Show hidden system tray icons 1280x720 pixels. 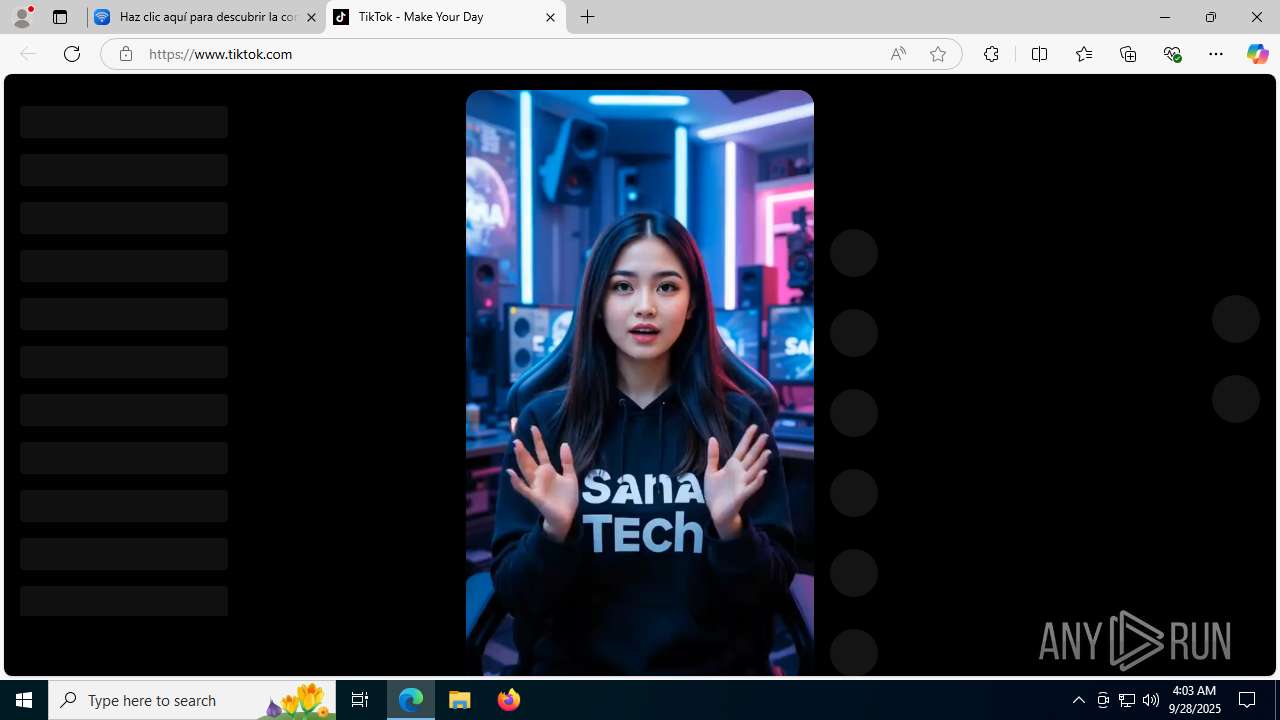(x=1078, y=700)
